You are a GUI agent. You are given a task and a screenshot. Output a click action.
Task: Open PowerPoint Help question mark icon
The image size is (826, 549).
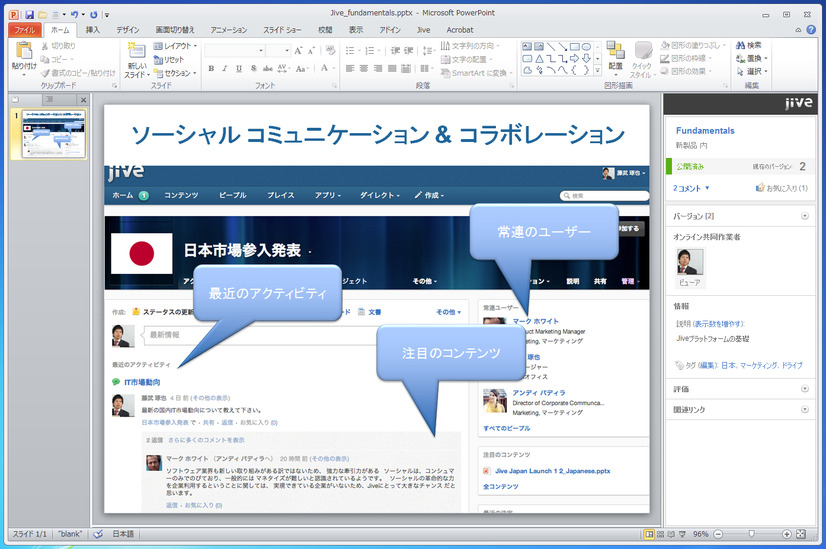tap(811, 30)
